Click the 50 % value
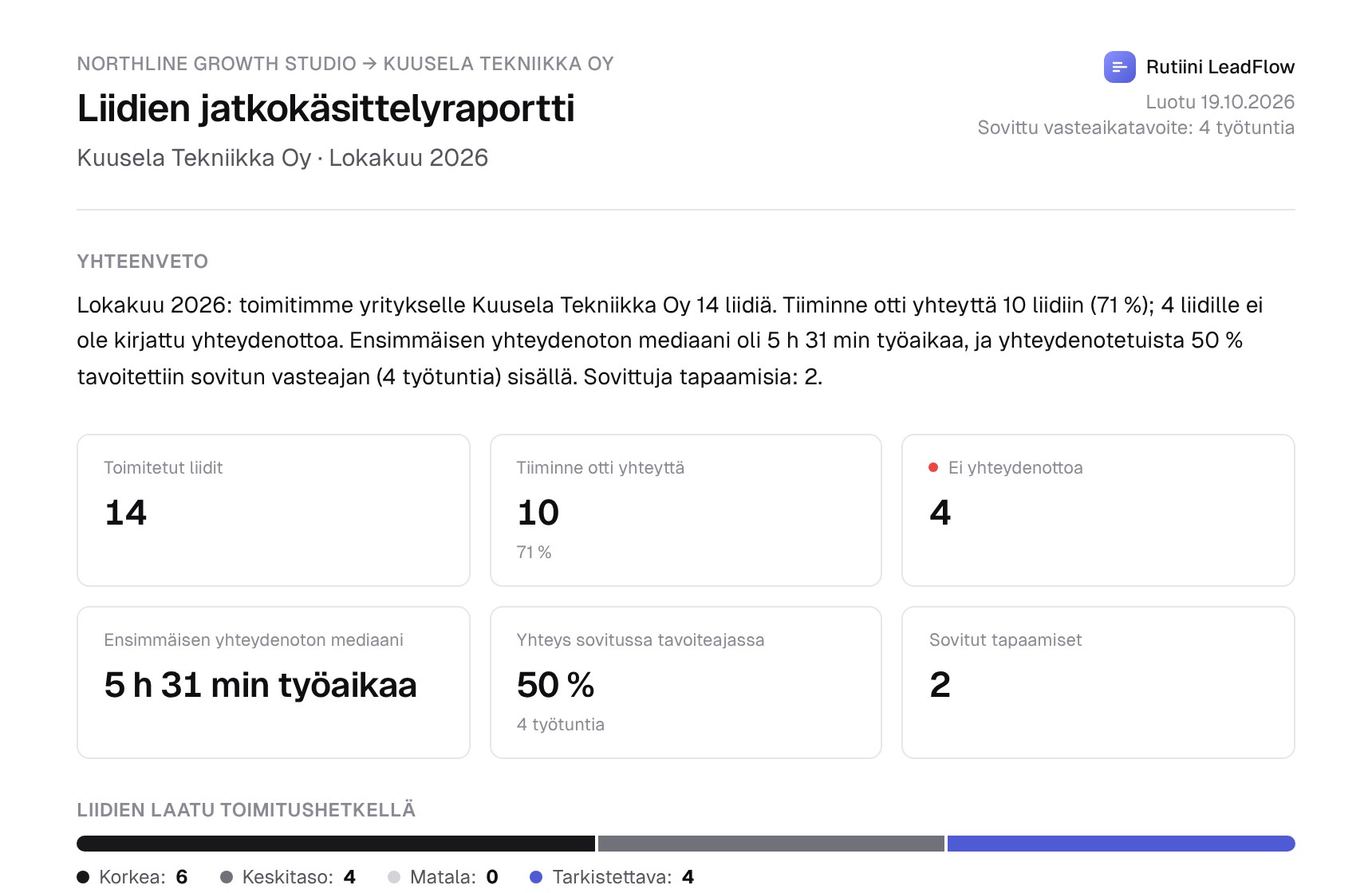The image size is (1372, 893). [555, 685]
